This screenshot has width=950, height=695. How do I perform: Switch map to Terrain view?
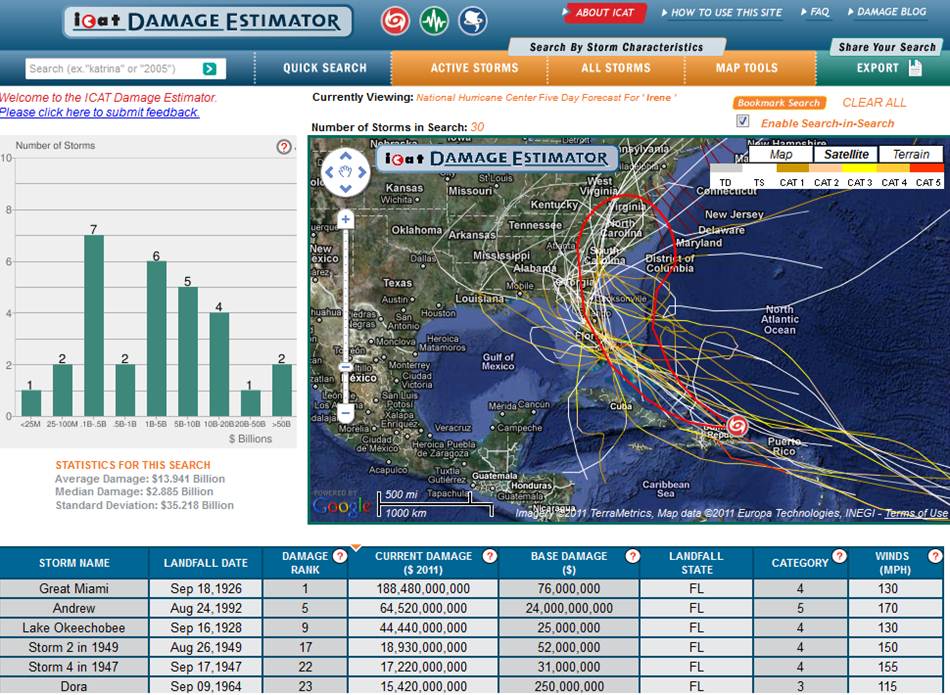(911, 155)
